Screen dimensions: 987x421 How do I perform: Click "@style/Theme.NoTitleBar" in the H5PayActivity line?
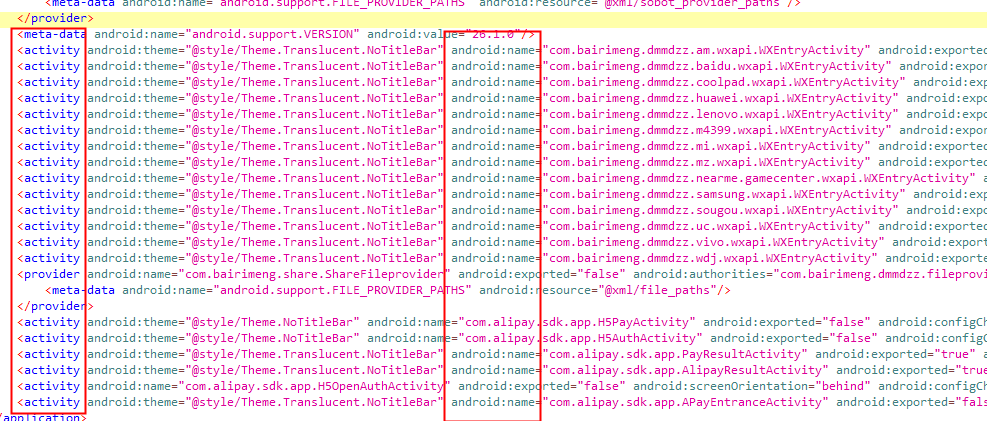tap(273, 323)
